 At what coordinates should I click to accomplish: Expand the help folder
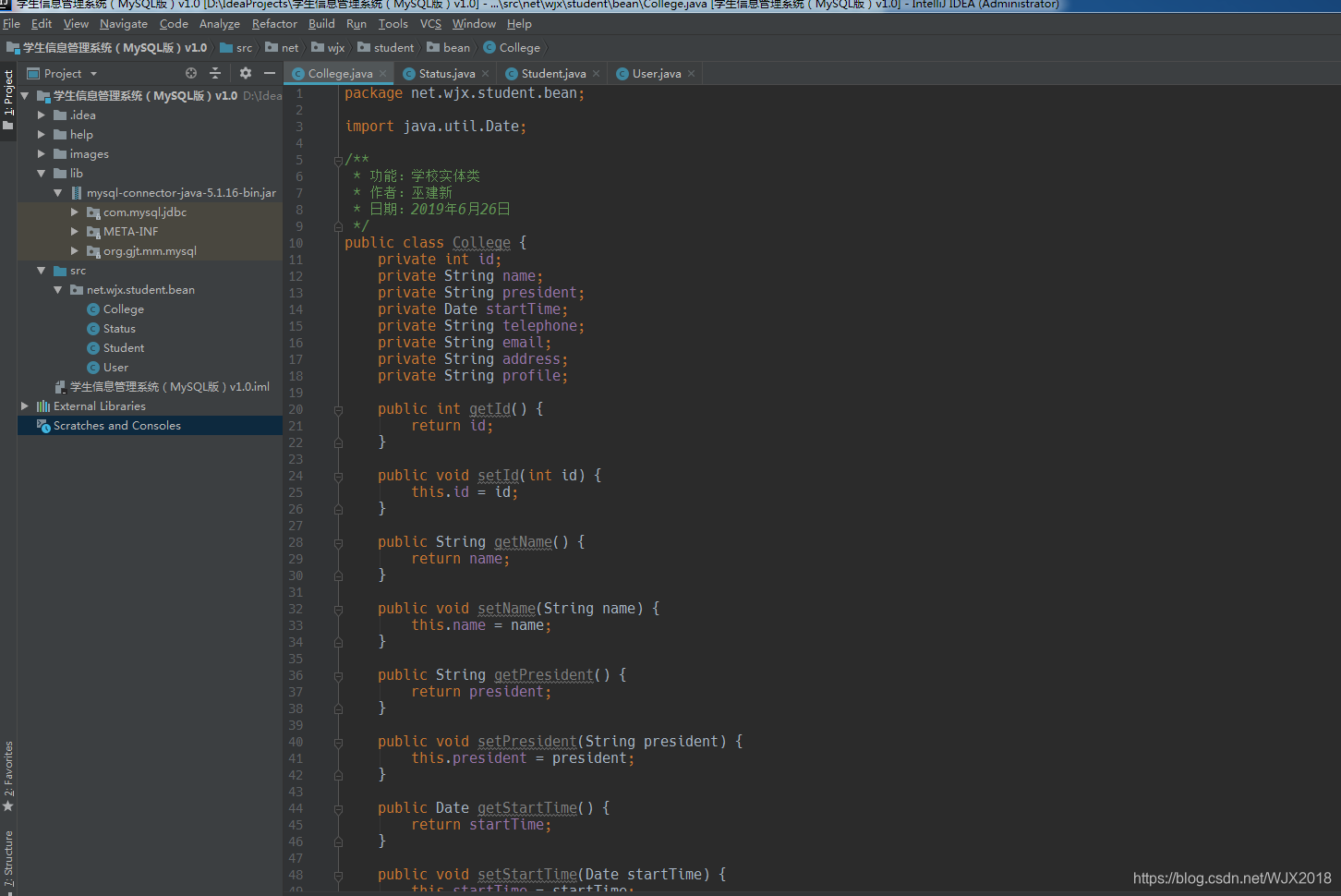[x=41, y=135]
